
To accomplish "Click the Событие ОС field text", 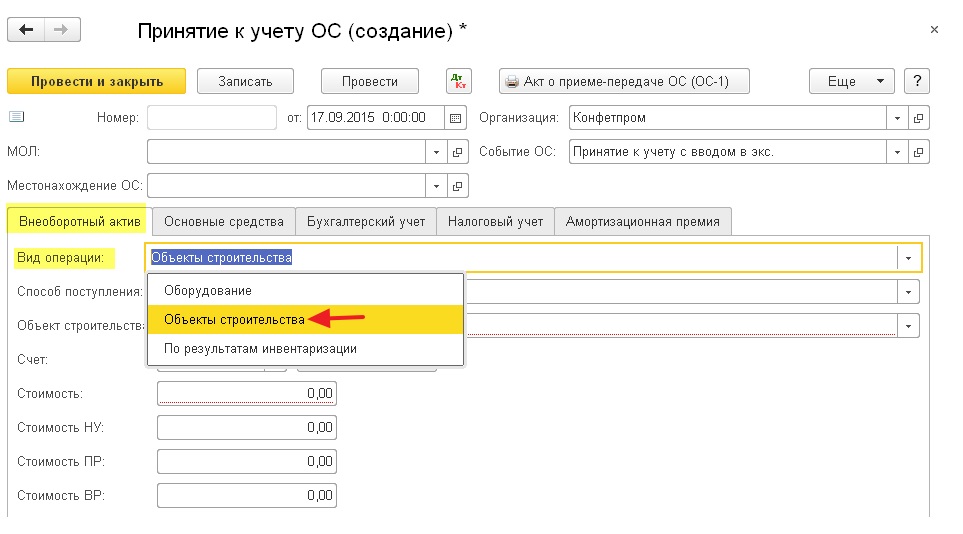I will 728,152.
